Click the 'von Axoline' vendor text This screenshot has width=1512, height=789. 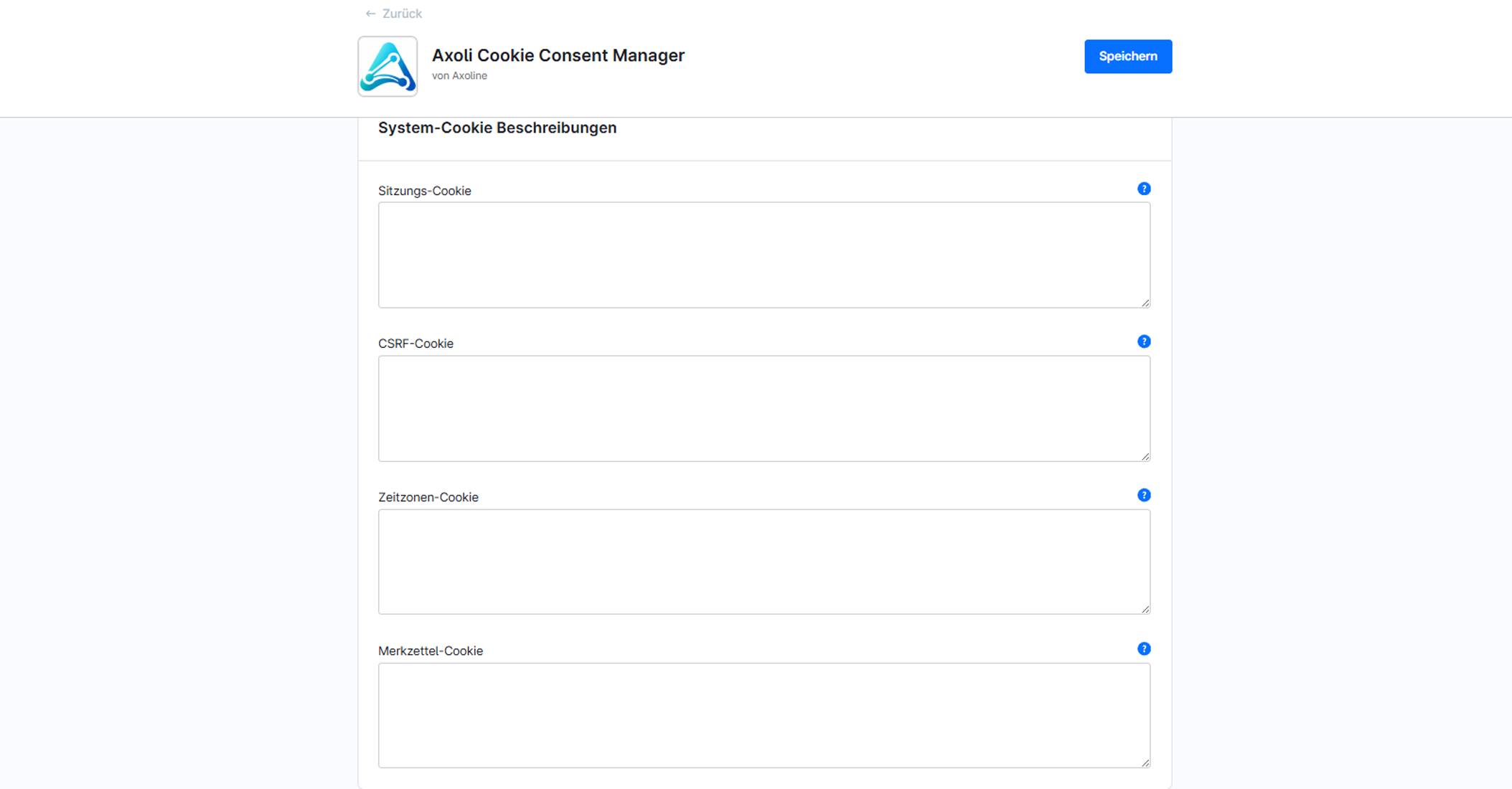click(x=459, y=76)
